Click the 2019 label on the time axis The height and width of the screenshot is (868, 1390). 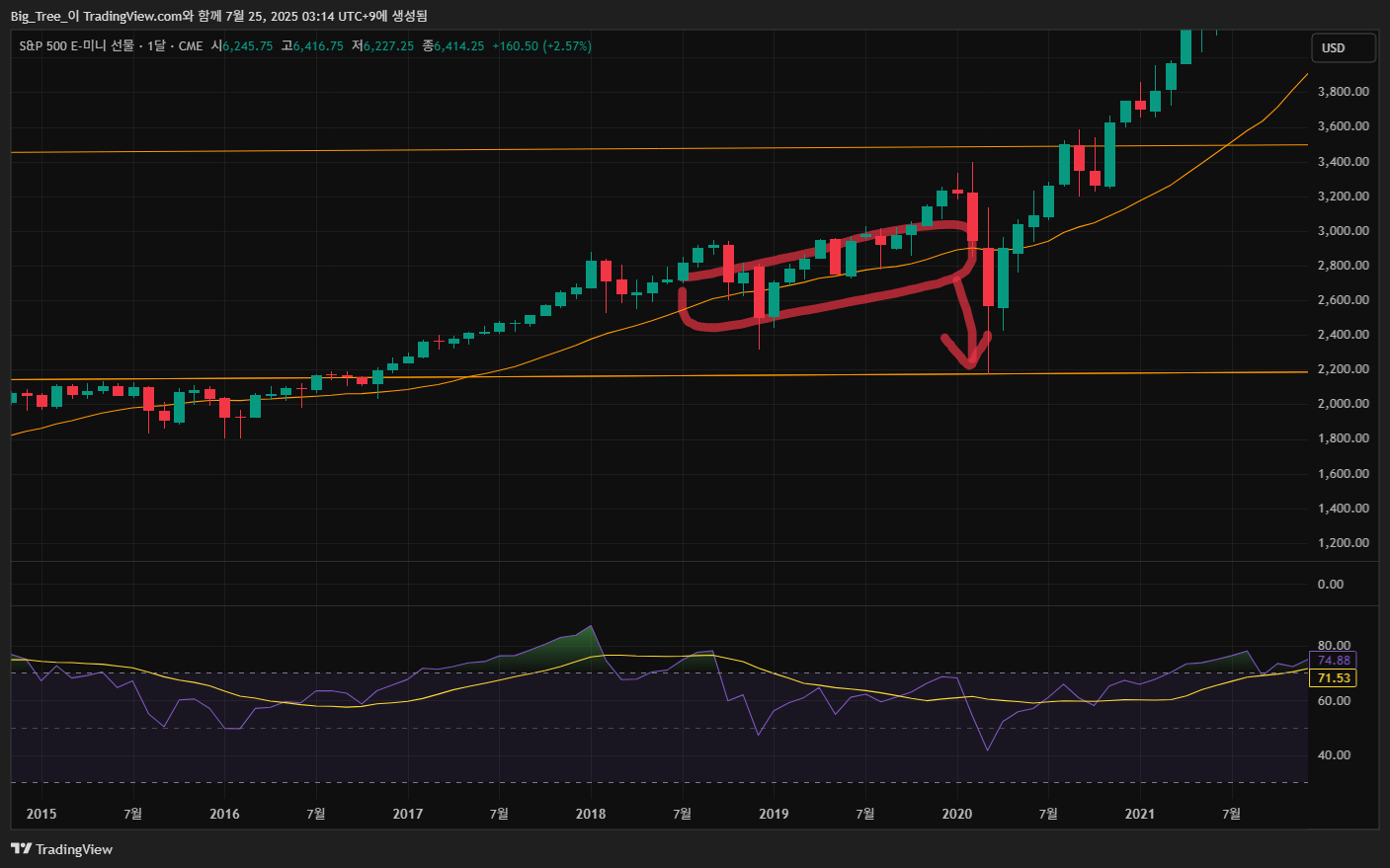pos(774,814)
